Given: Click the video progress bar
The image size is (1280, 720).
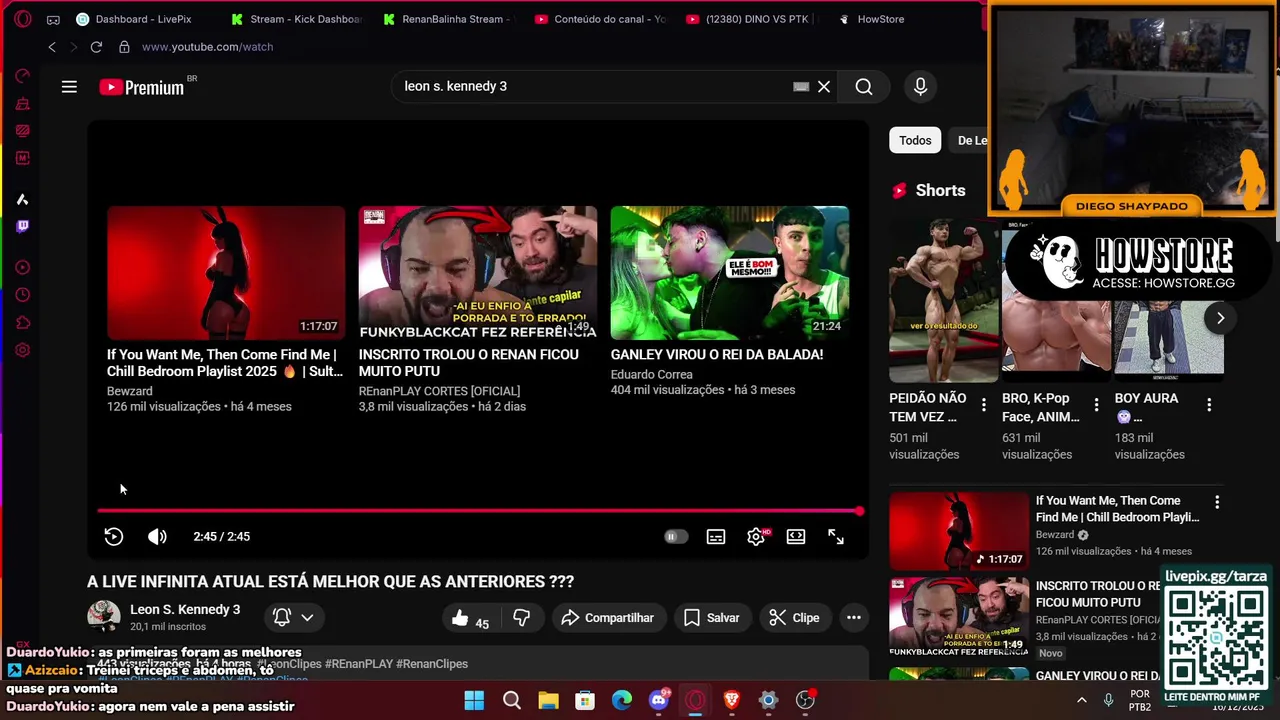Looking at the screenshot, I should 479,511.
